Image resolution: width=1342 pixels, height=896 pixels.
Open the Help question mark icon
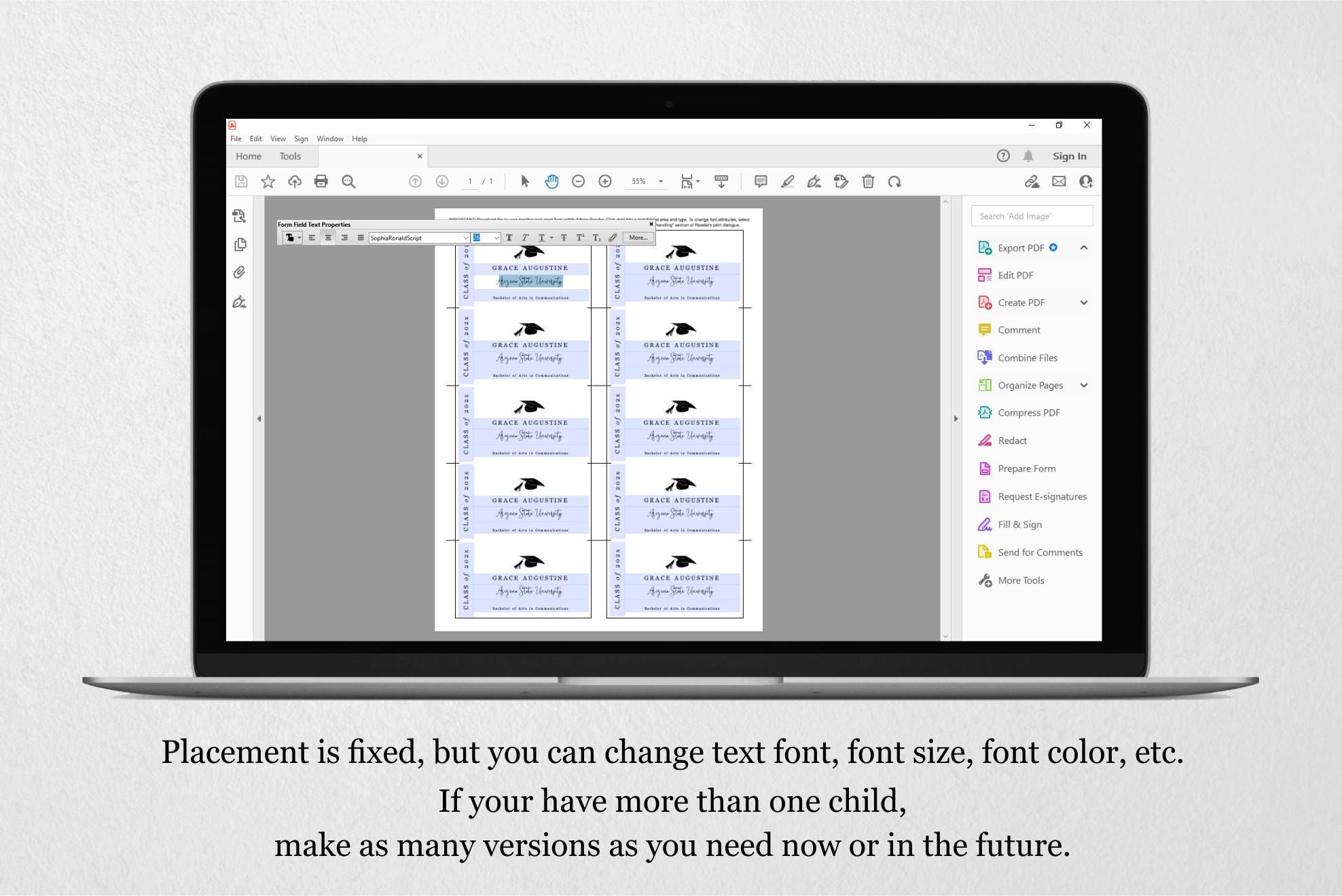click(x=1003, y=155)
